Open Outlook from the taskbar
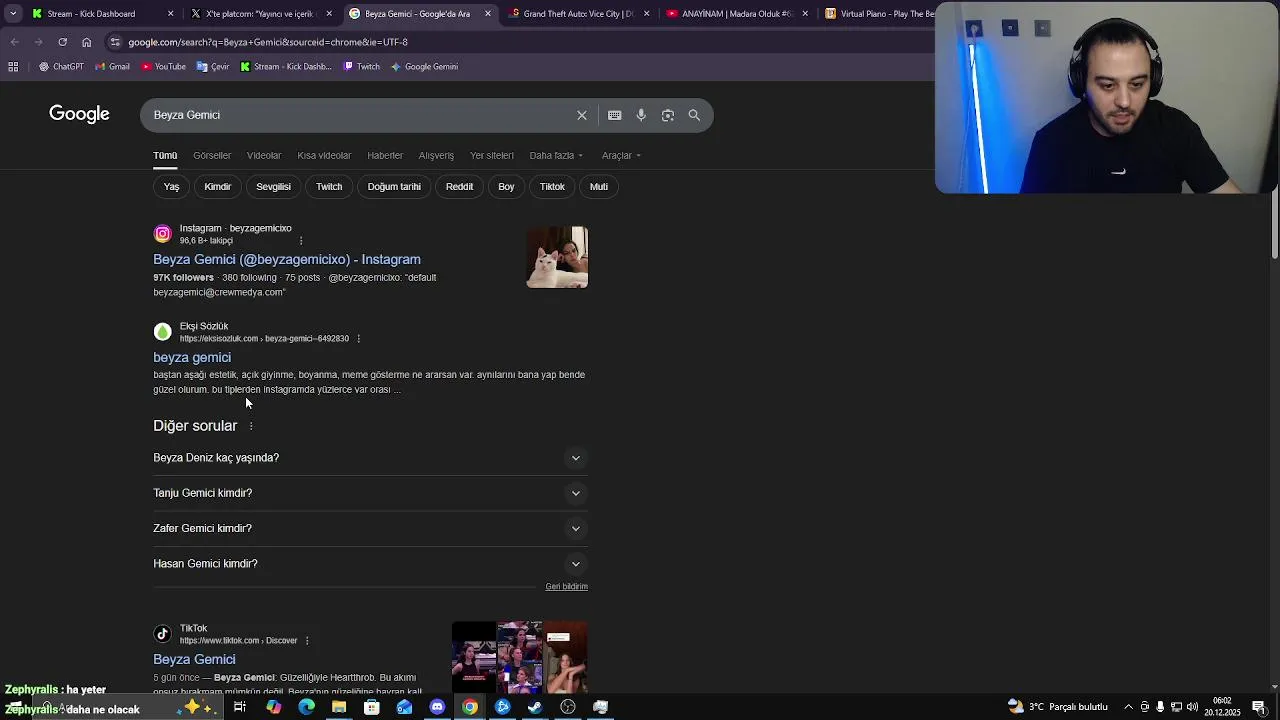The height and width of the screenshot is (720, 1280). click(x=404, y=707)
